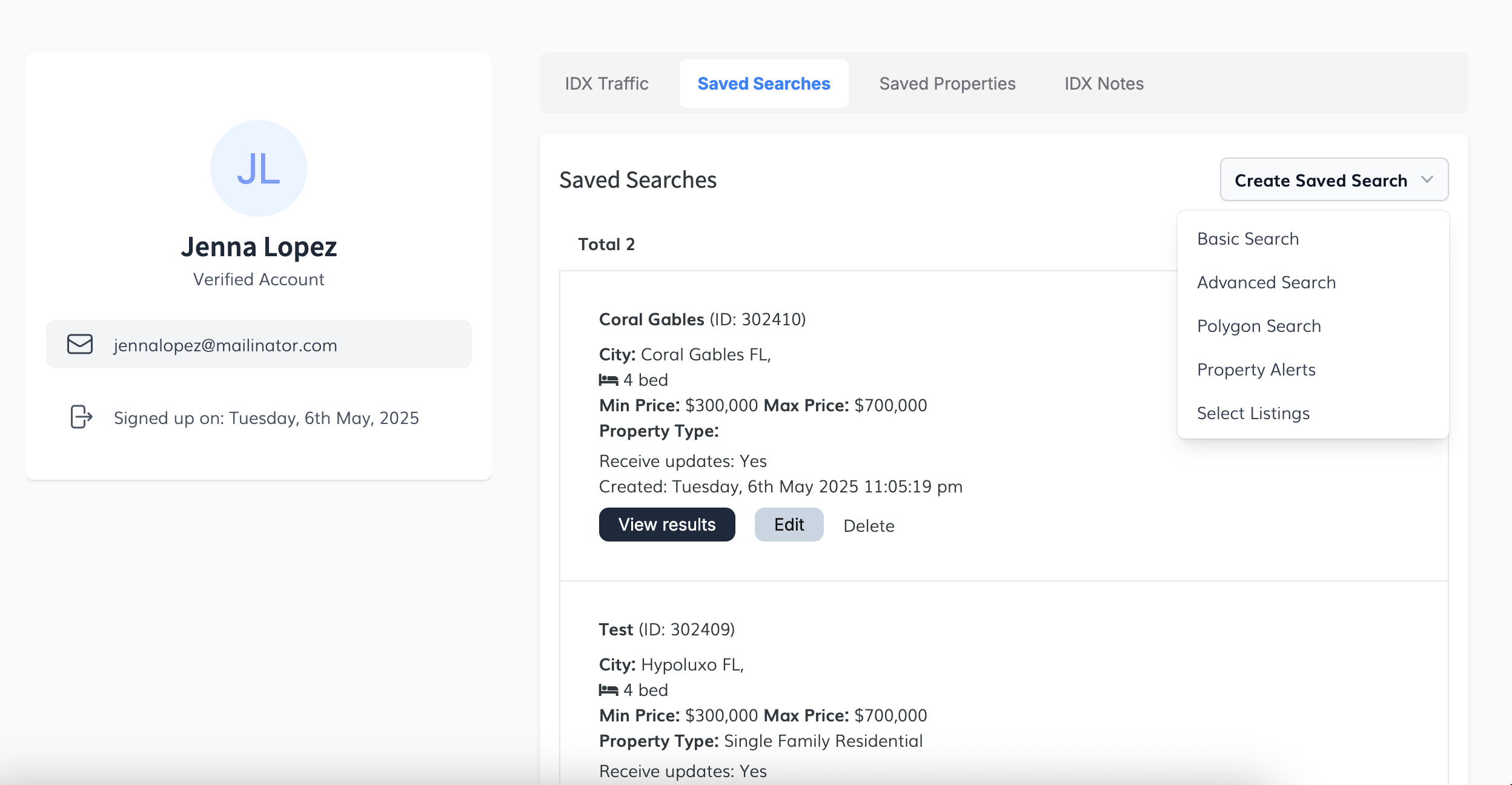This screenshot has width=1512, height=785.
Task: Click the sign-up date icon
Action: click(81, 417)
